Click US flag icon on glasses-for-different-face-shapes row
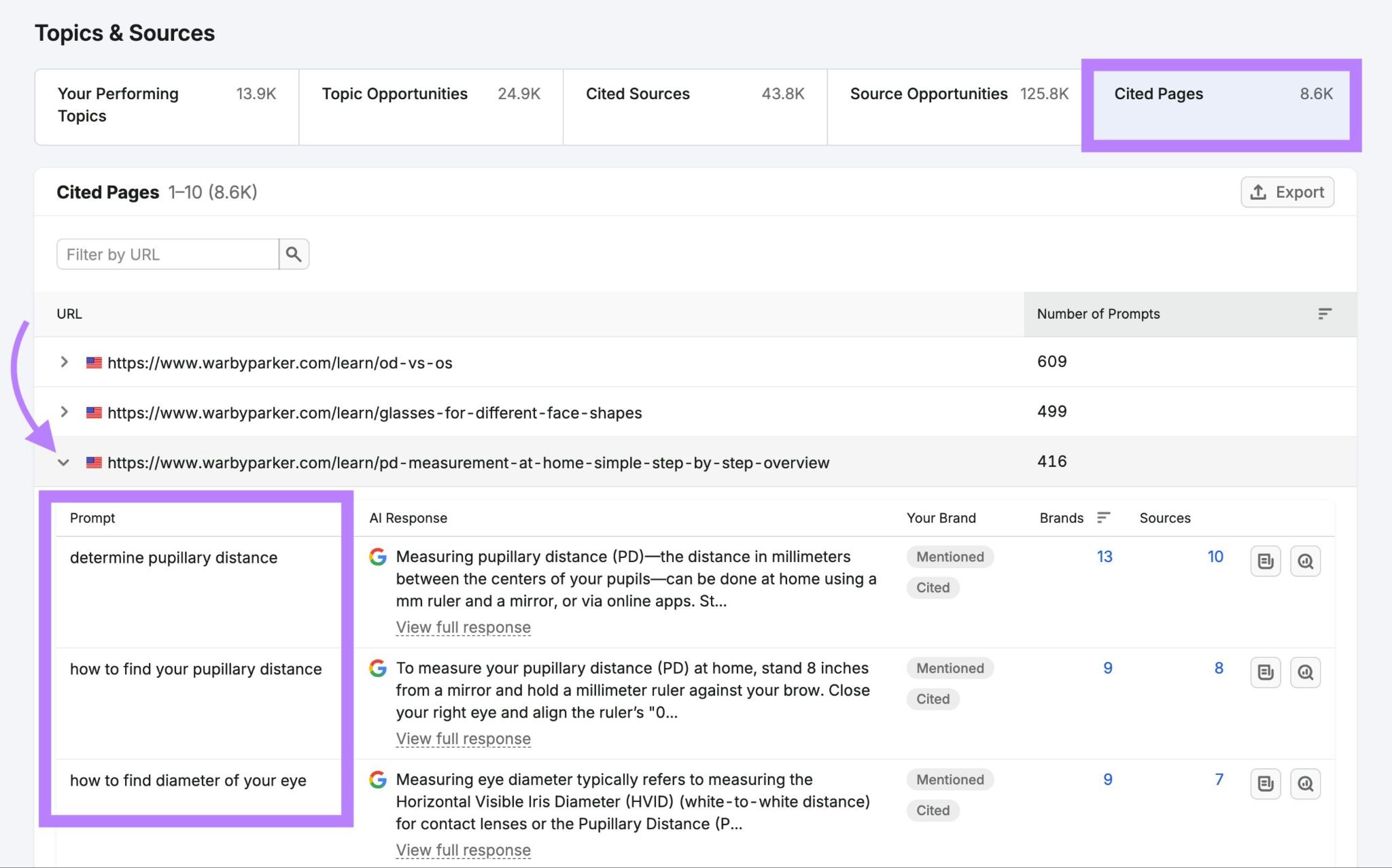 tap(94, 413)
